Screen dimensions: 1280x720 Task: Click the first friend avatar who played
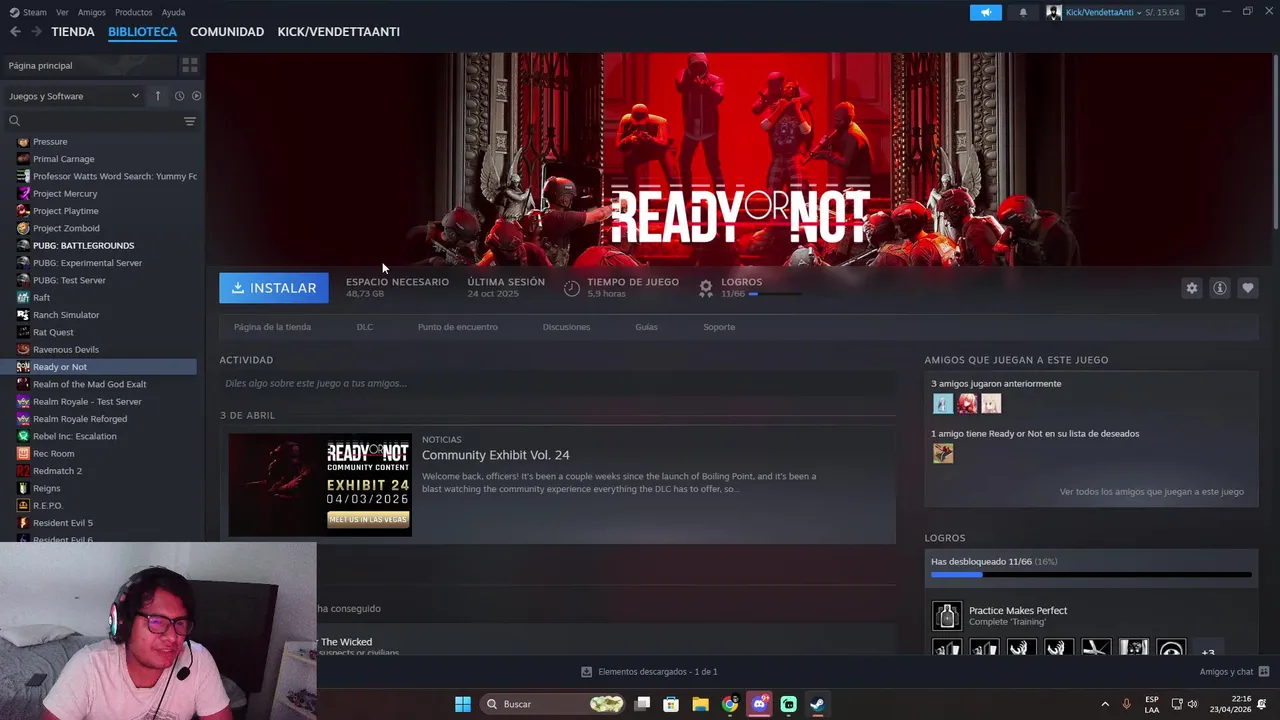coord(943,404)
